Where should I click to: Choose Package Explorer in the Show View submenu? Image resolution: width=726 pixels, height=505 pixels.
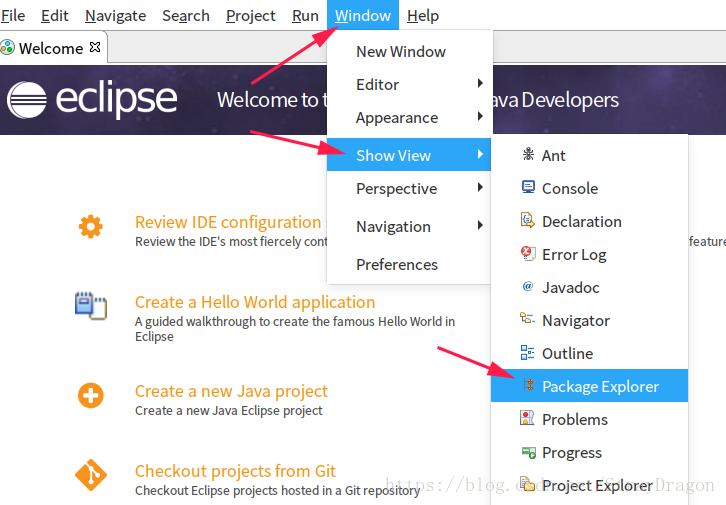589,386
